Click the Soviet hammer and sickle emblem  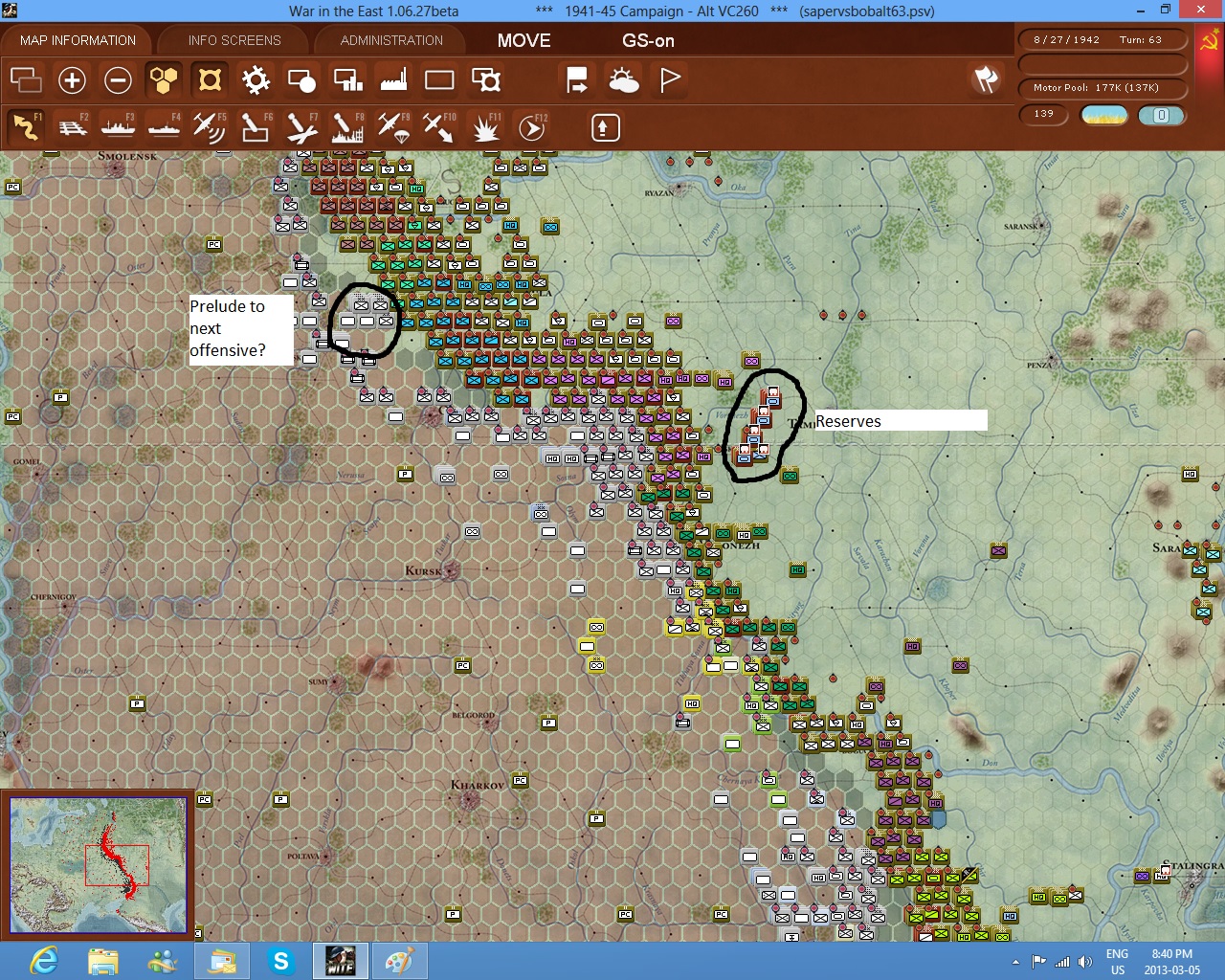click(1209, 41)
